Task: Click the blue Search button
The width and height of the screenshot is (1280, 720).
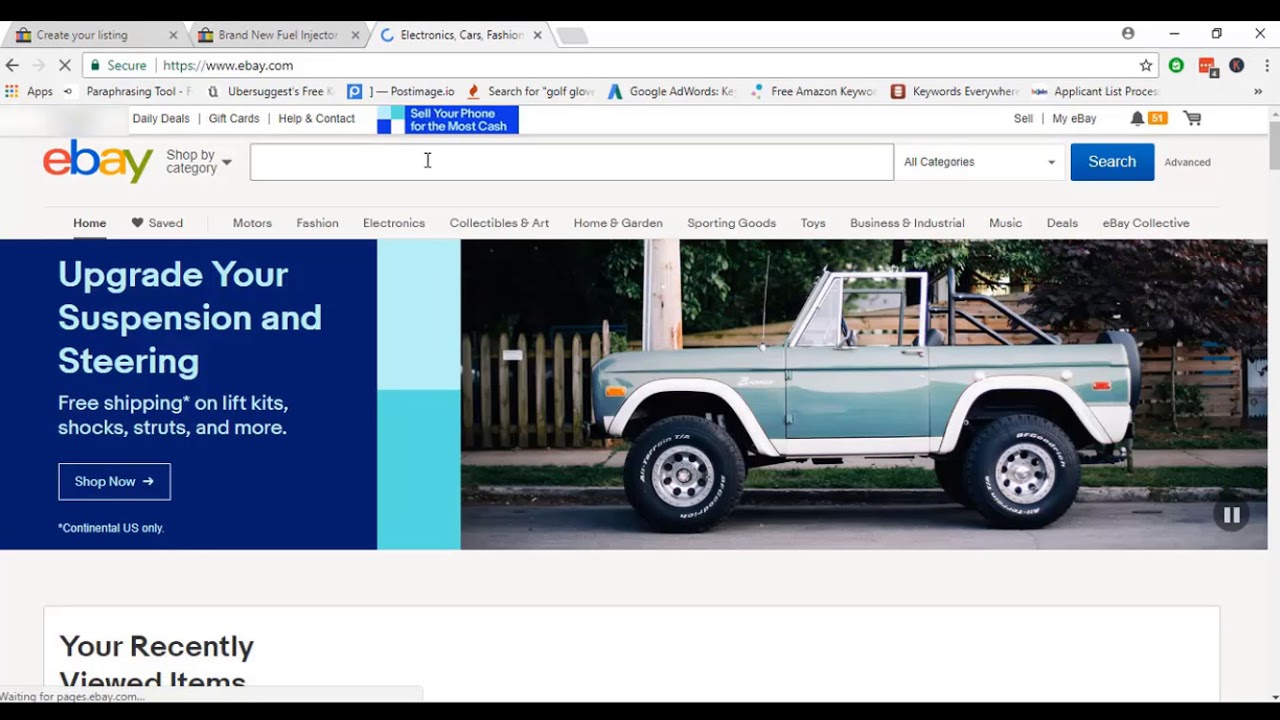Action: tap(1112, 162)
